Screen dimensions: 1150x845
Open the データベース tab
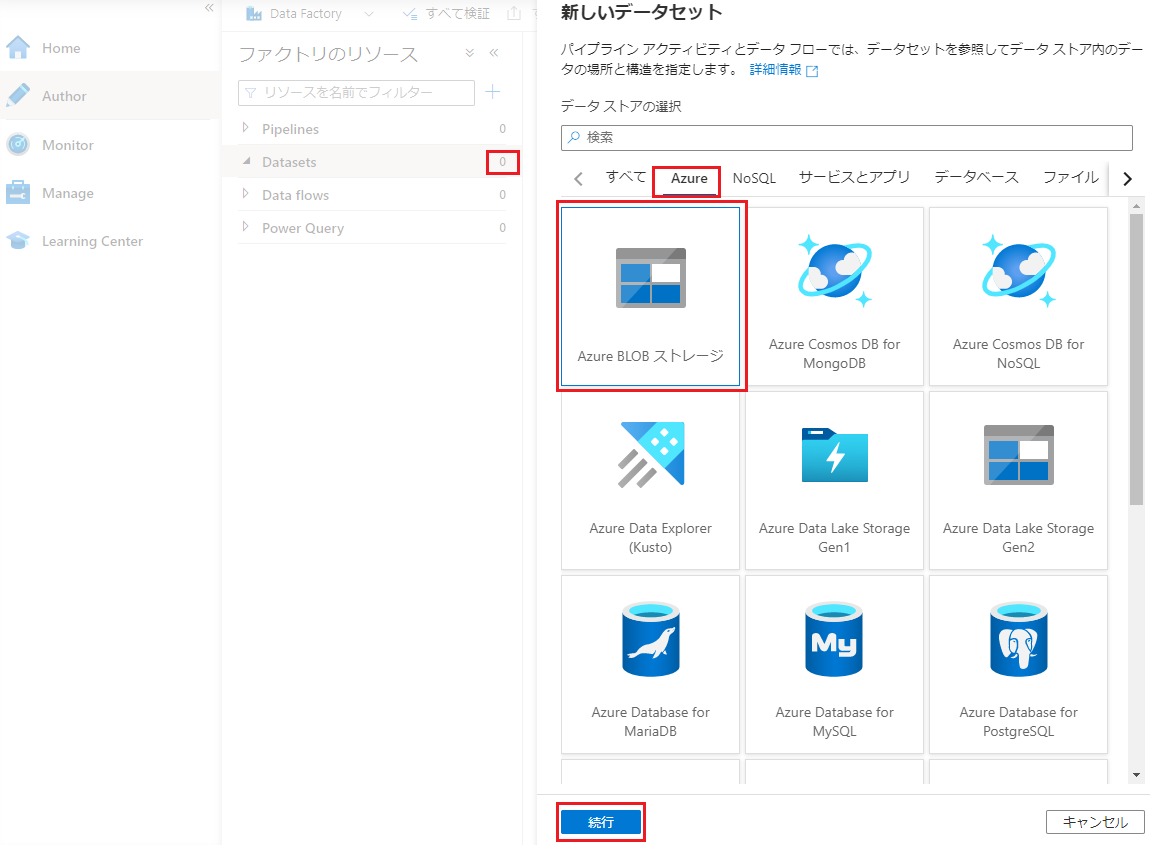point(976,178)
